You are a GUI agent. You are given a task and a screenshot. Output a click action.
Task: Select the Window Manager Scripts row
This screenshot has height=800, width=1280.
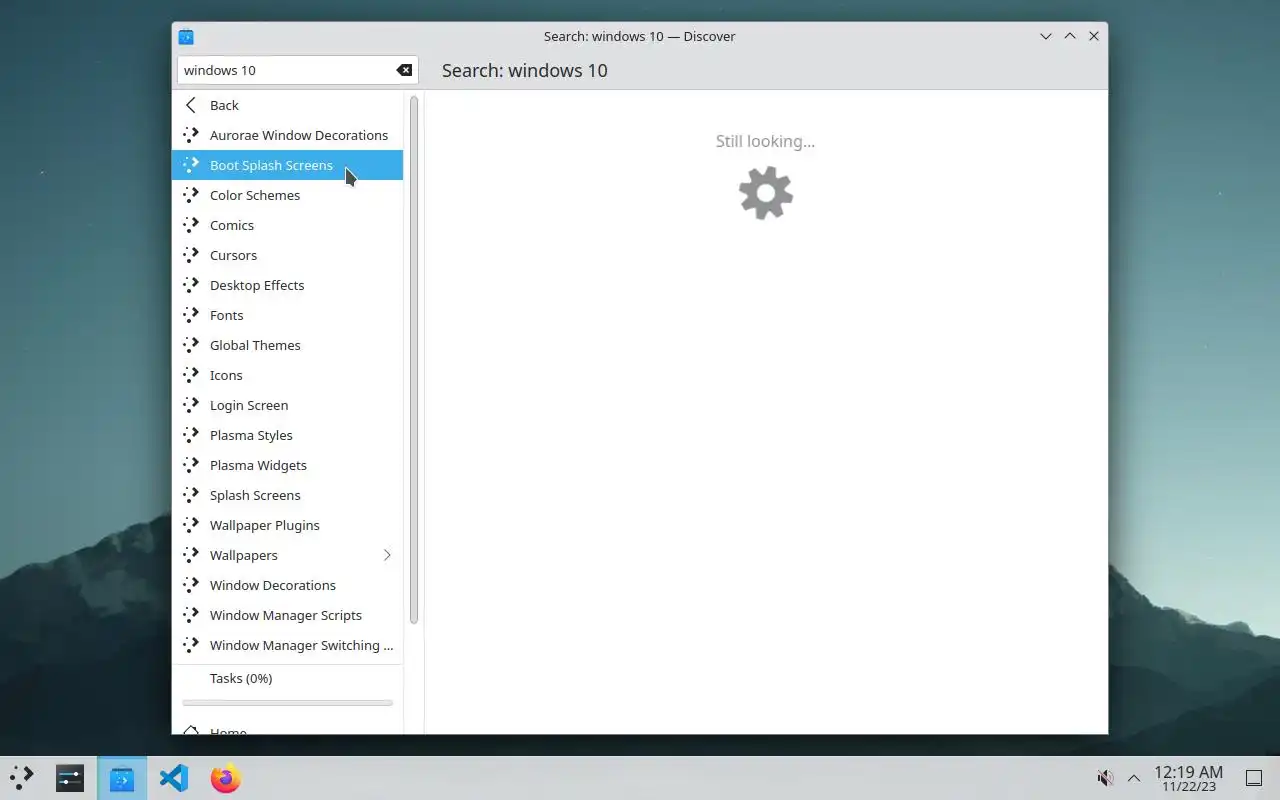pyautogui.click(x=288, y=615)
